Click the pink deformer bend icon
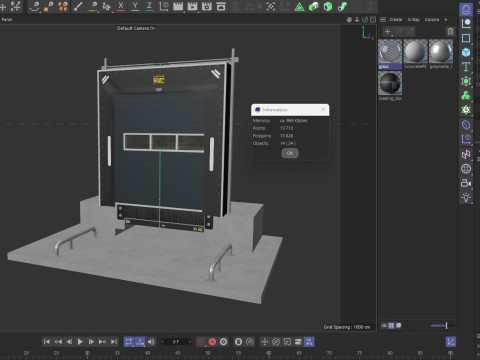Screen dimensions: 480x360 point(466,154)
